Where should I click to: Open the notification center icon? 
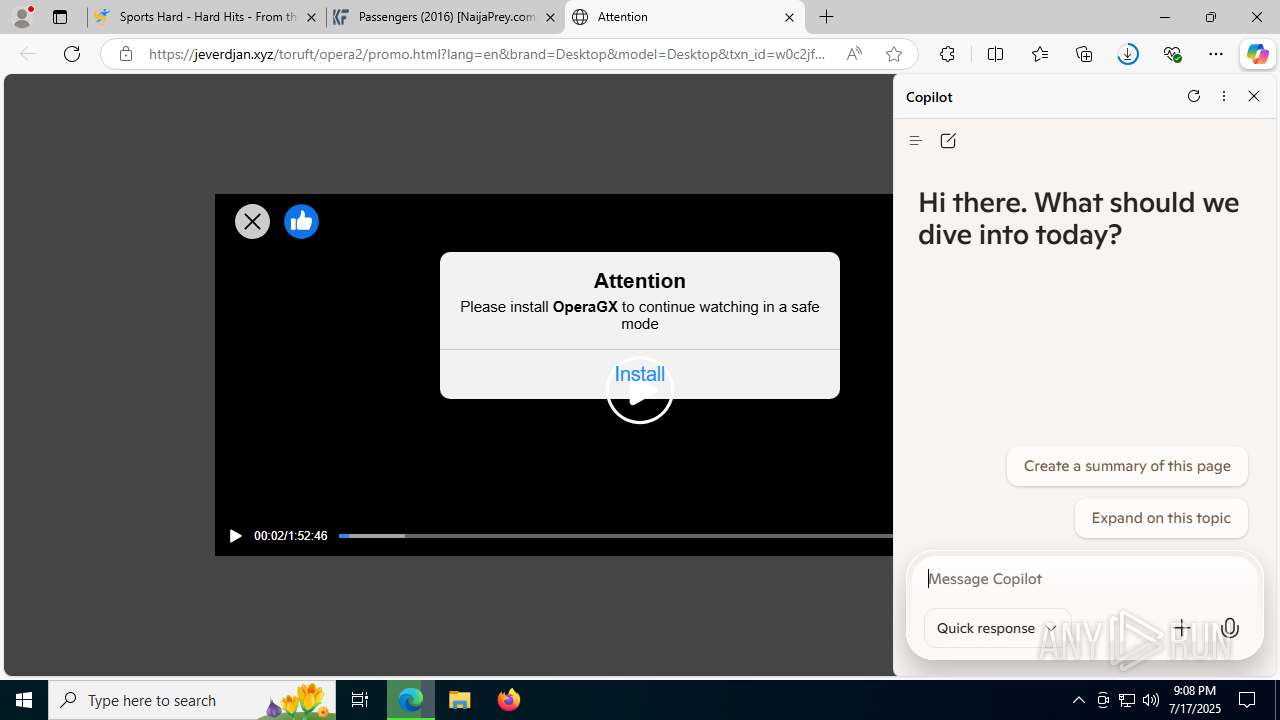(x=1248, y=700)
